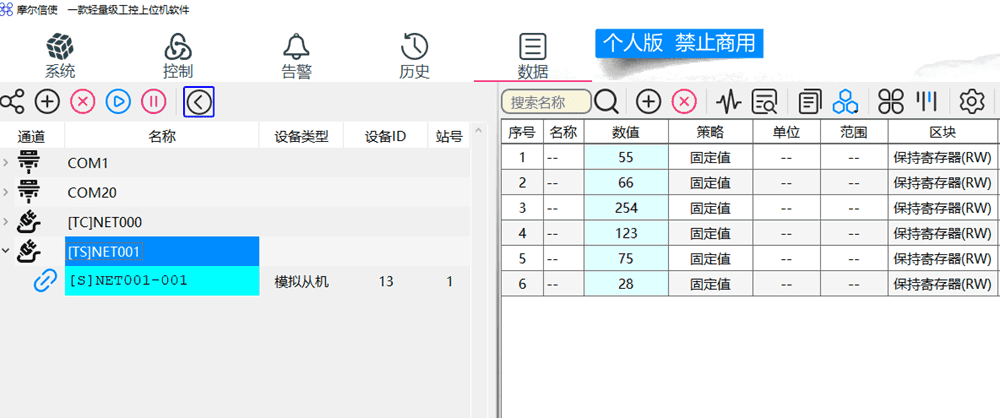
Task: Open the waveform chart icon
Action: tap(729, 101)
